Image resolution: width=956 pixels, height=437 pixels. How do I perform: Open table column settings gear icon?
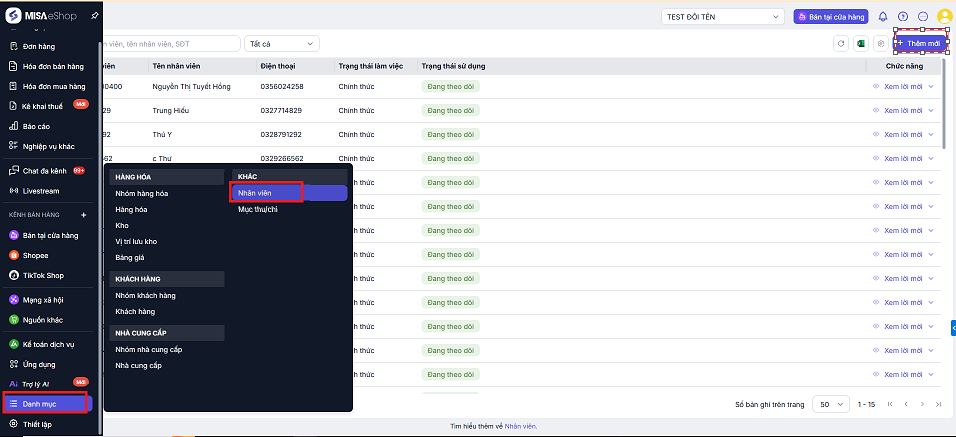coord(880,43)
